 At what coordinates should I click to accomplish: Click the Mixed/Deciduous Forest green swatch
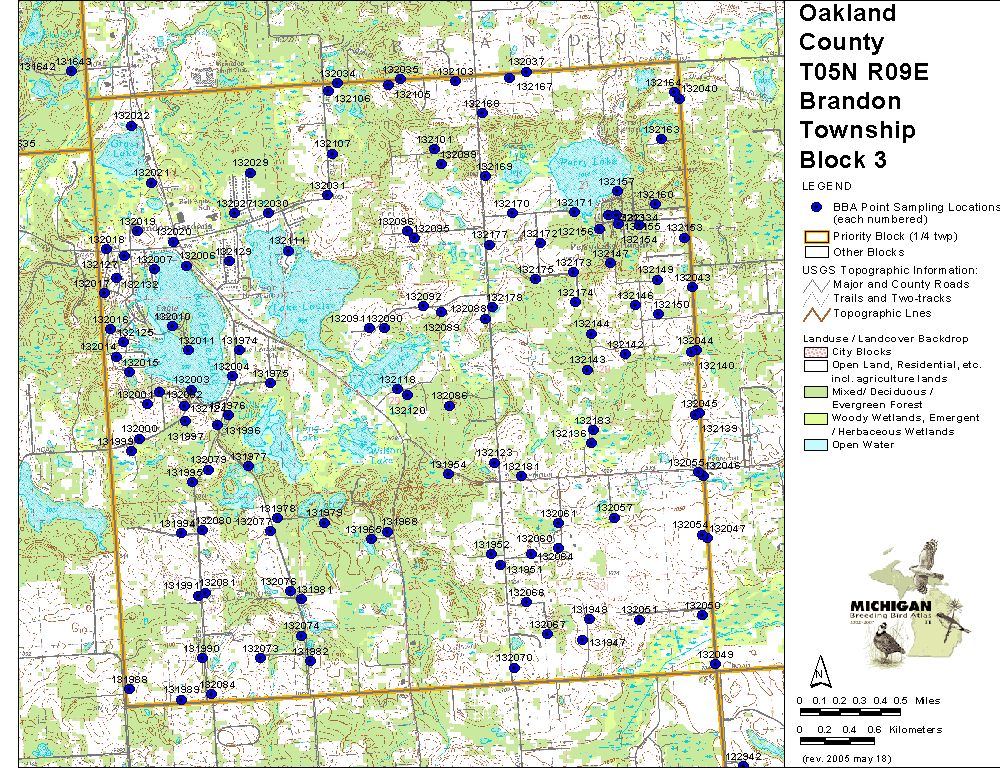tap(816, 391)
